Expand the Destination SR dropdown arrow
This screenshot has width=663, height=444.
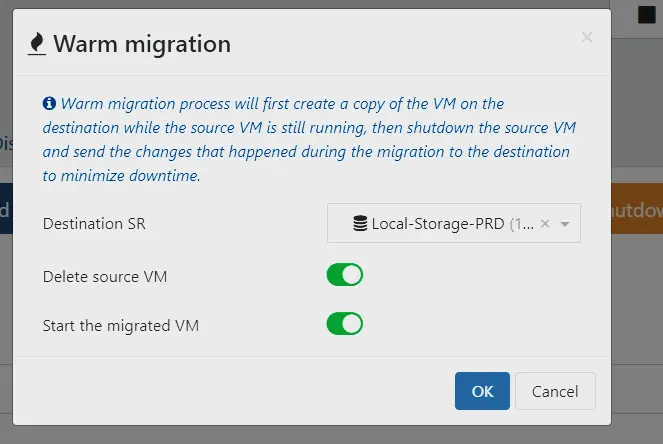(565, 224)
